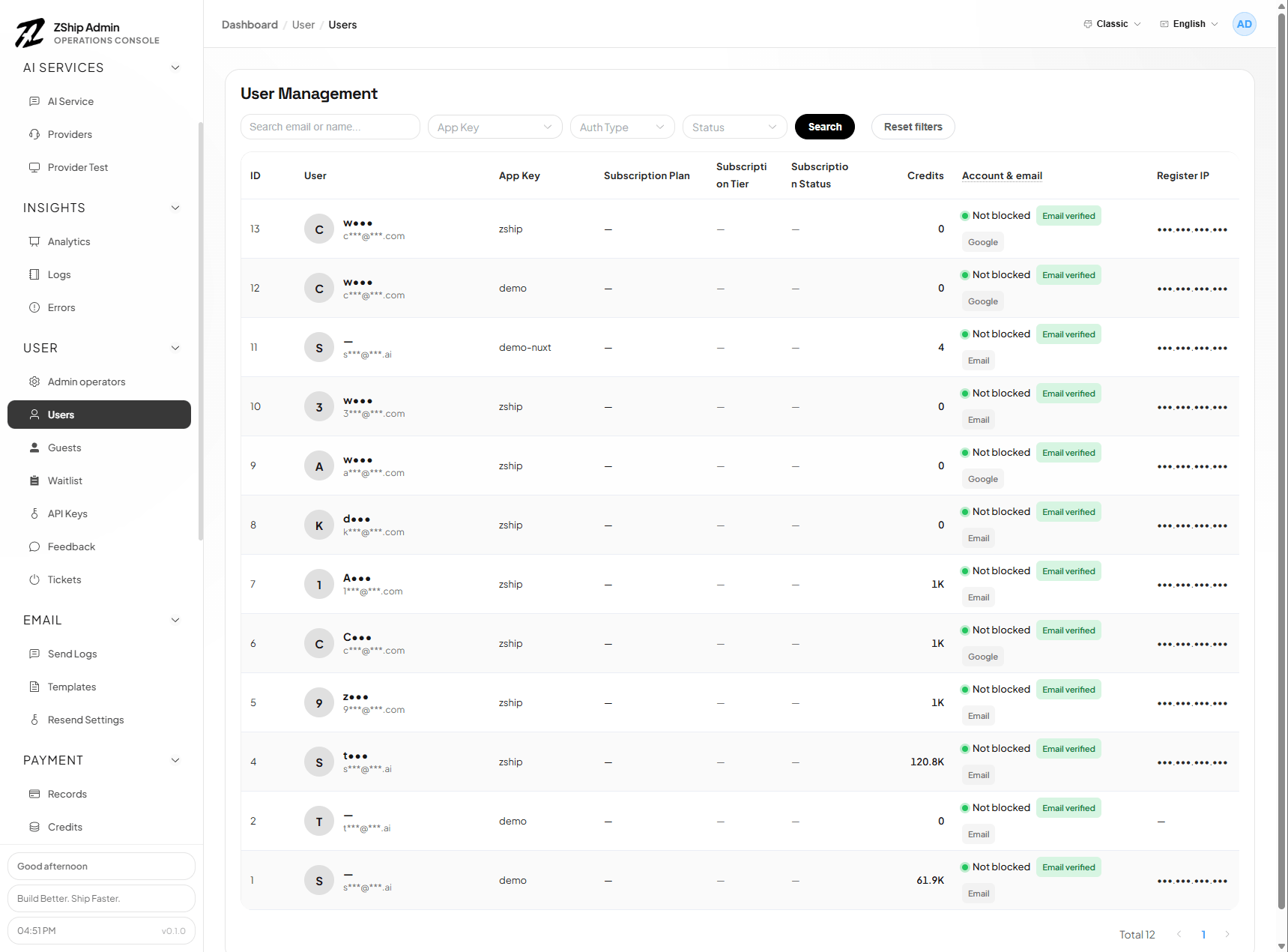Click the AD user avatar
The image size is (1288, 952).
1244,24
